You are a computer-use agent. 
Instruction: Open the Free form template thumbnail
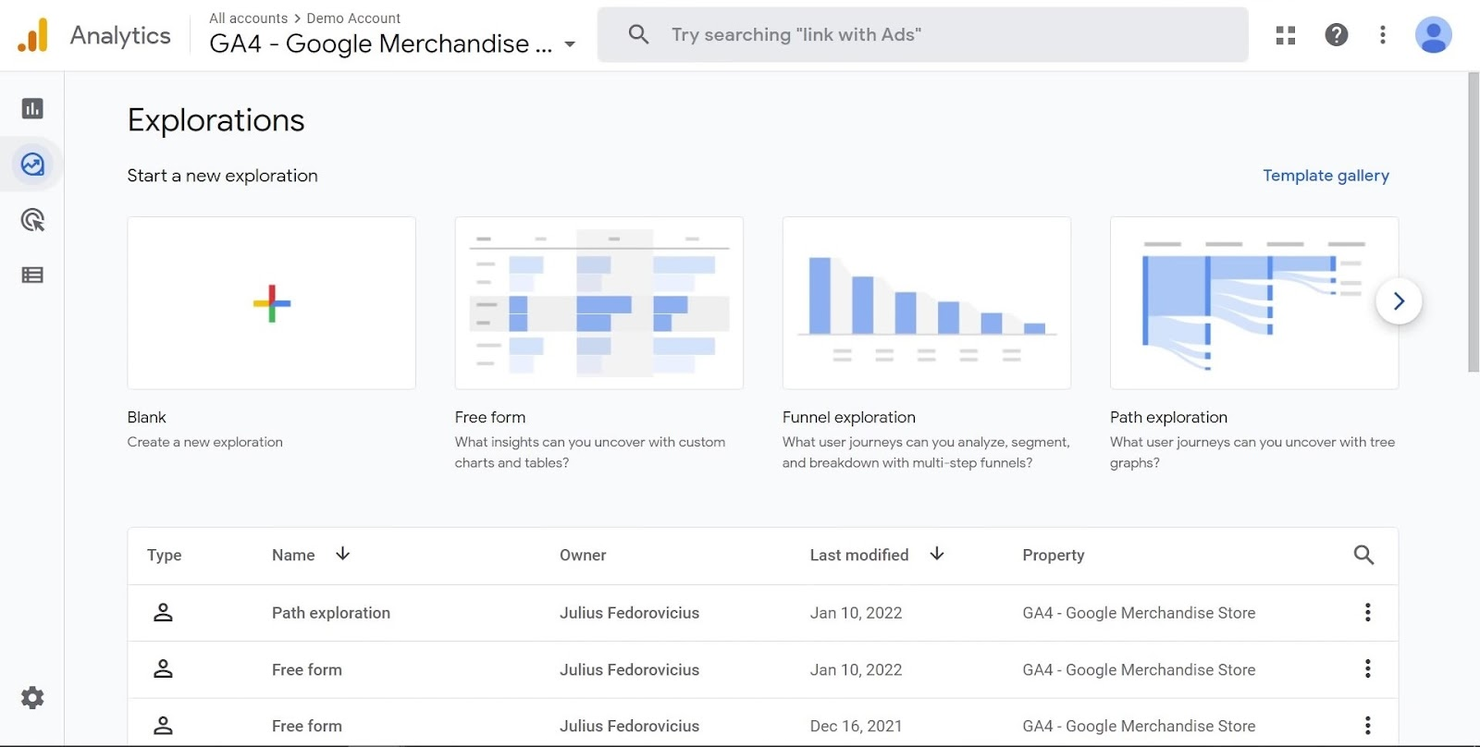click(599, 303)
